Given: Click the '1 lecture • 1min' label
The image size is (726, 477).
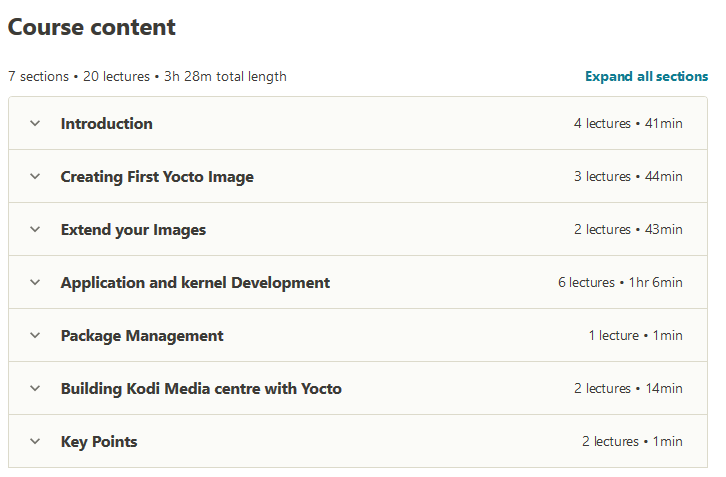Looking at the screenshot, I should 635,335.
